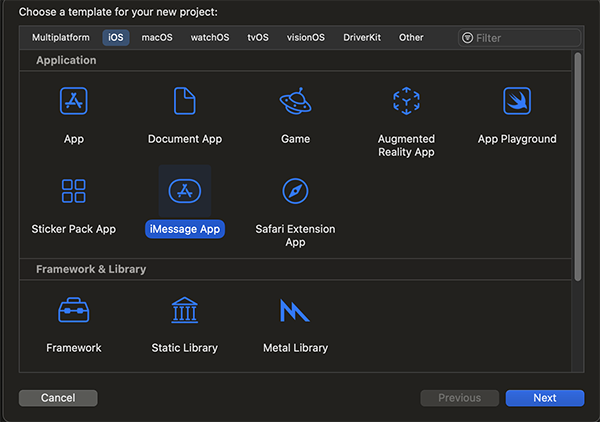Select Augmented Reality App template
600x422 pixels.
click(406, 101)
